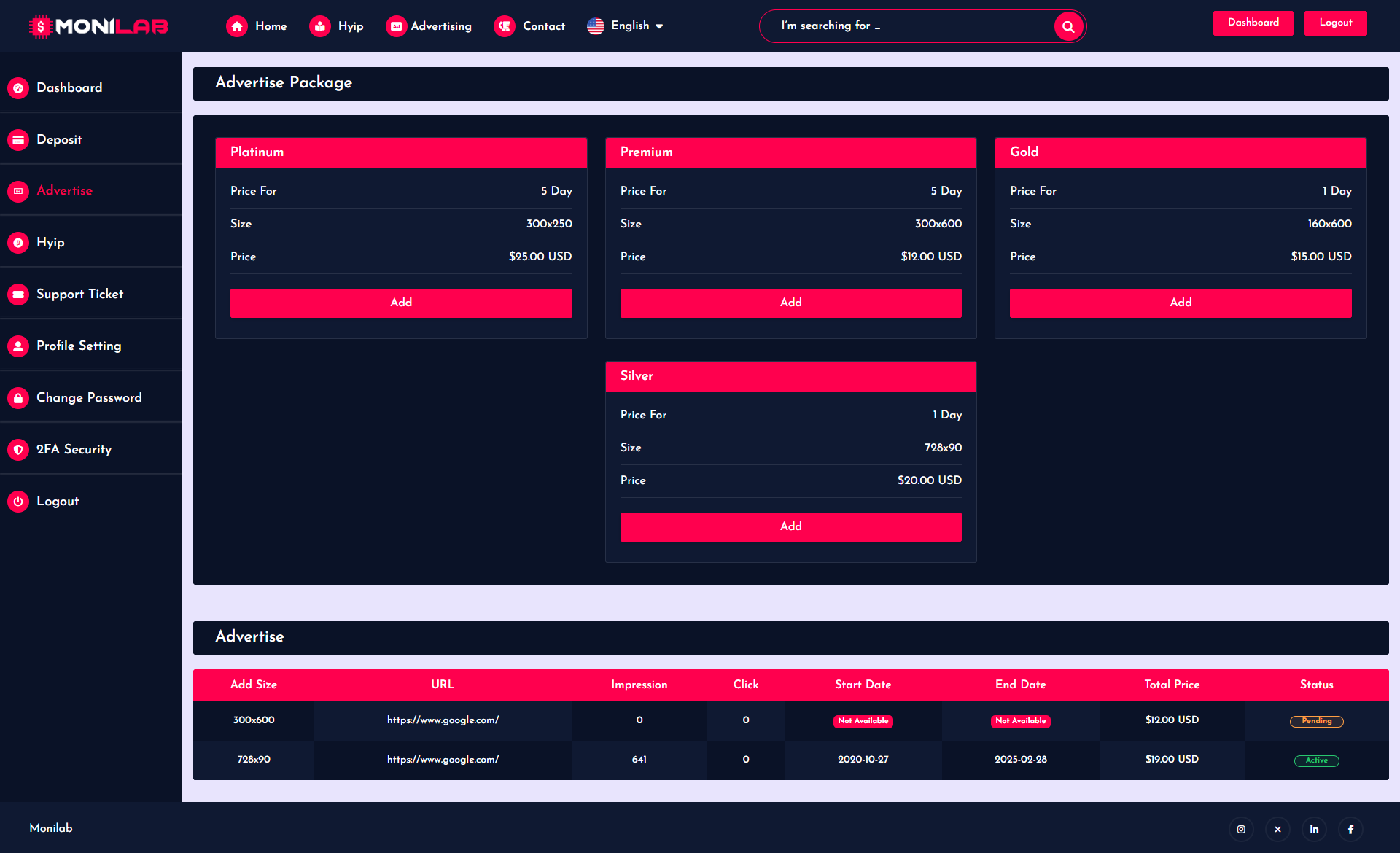Click the Change Password lock icon
Screen dimensions: 1400x853
point(17,397)
